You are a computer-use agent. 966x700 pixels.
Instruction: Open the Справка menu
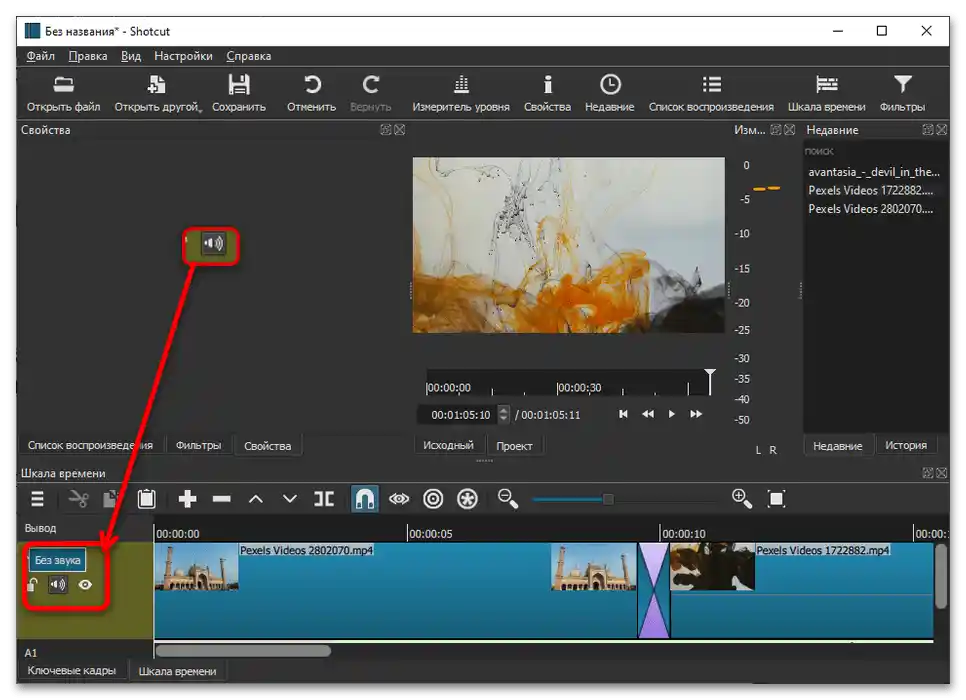(249, 56)
